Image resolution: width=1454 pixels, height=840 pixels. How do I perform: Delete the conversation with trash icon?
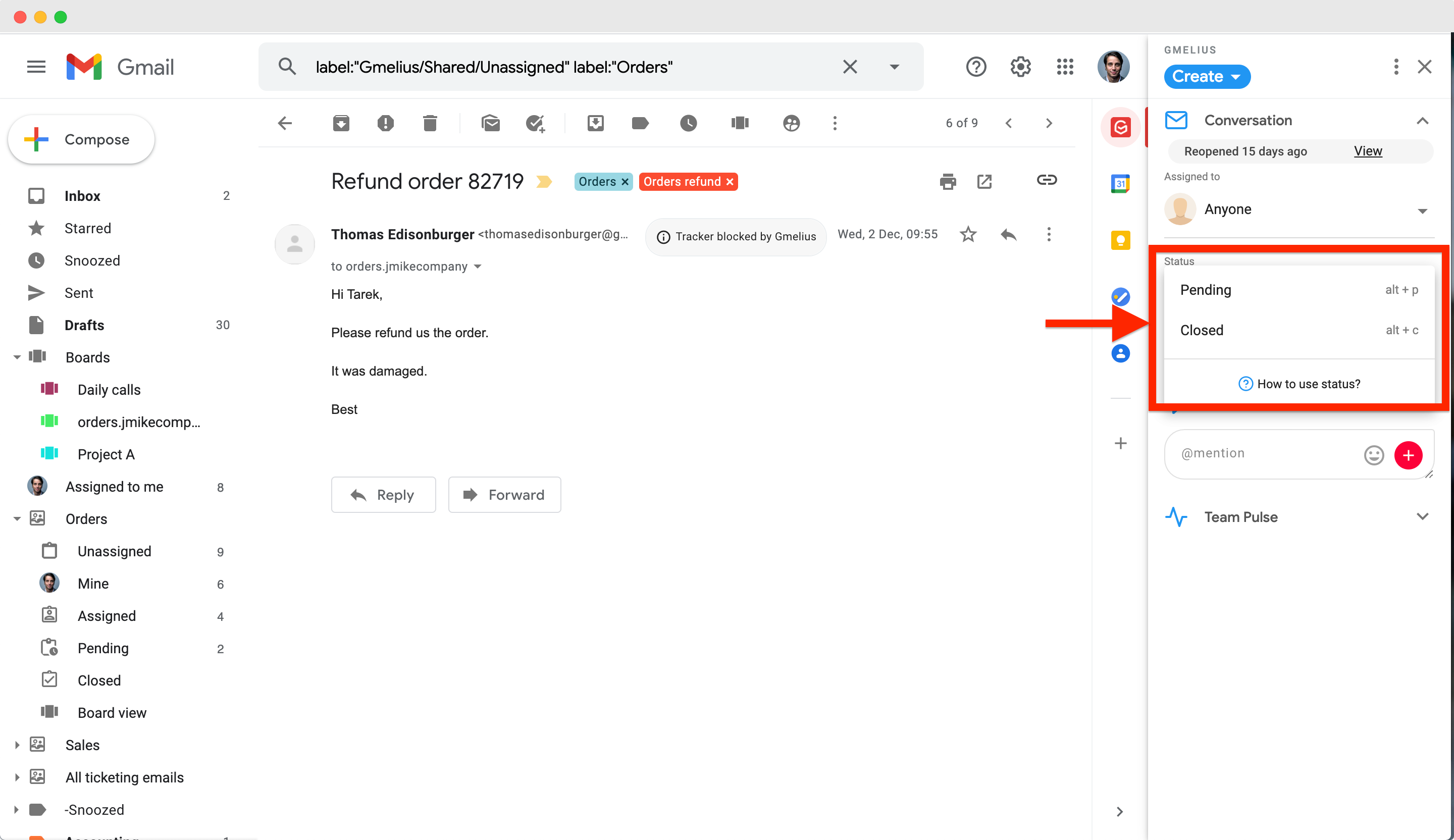tap(430, 123)
